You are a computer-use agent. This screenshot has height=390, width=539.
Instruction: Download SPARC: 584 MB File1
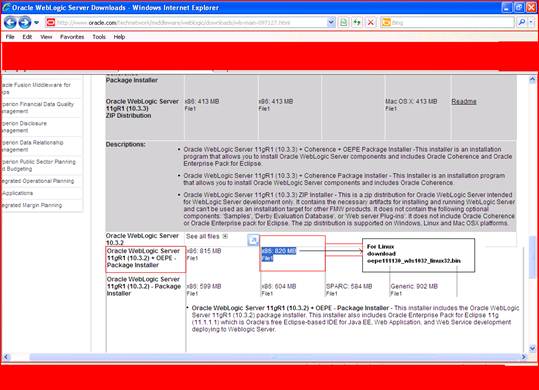coord(349,290)
